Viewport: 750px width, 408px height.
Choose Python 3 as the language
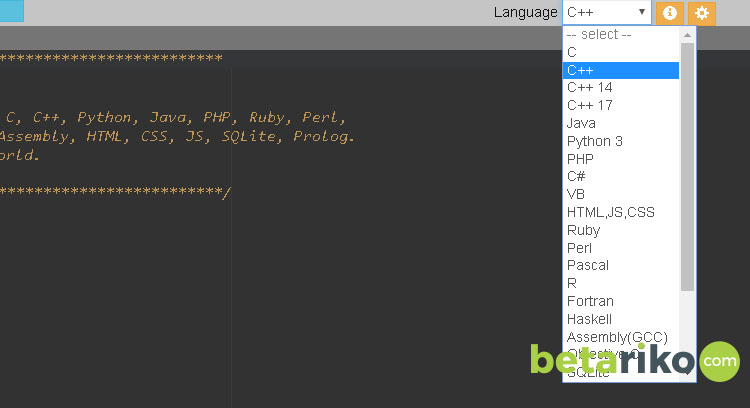coord(621,141)
